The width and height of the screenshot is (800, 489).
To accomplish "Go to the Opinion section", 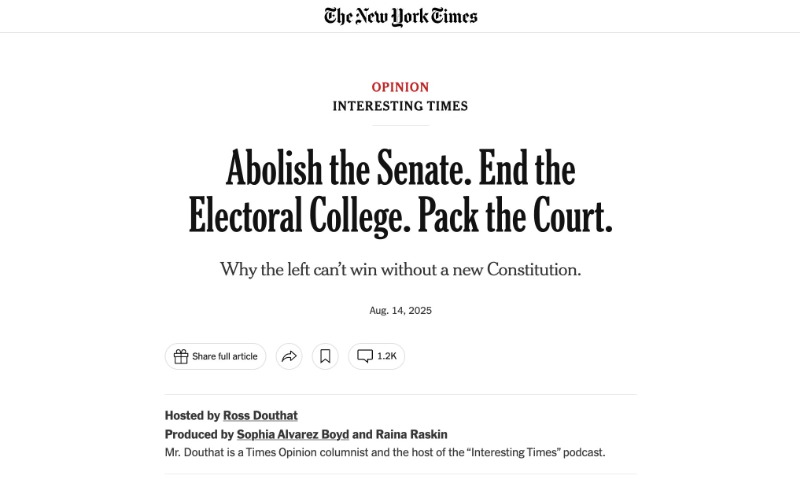I will (x=400, y=87).
